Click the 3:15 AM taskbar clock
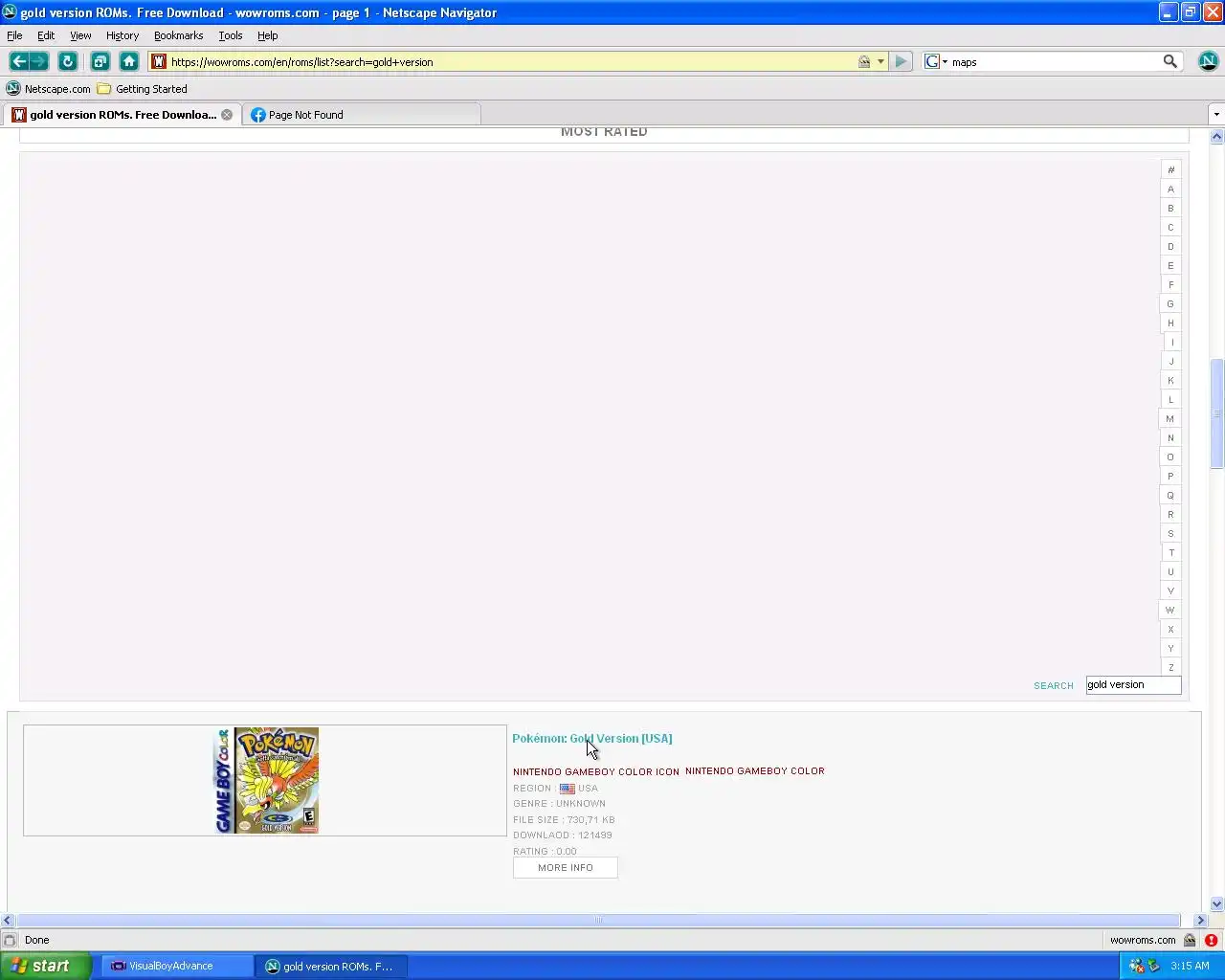Image resolution: width=1225 pixels, height=980 pixels. click(x=1190, y=966)
